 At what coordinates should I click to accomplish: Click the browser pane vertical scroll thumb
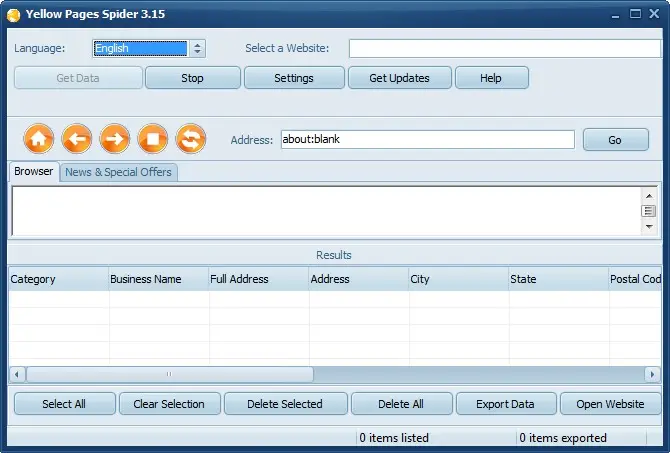pos(649,211)
